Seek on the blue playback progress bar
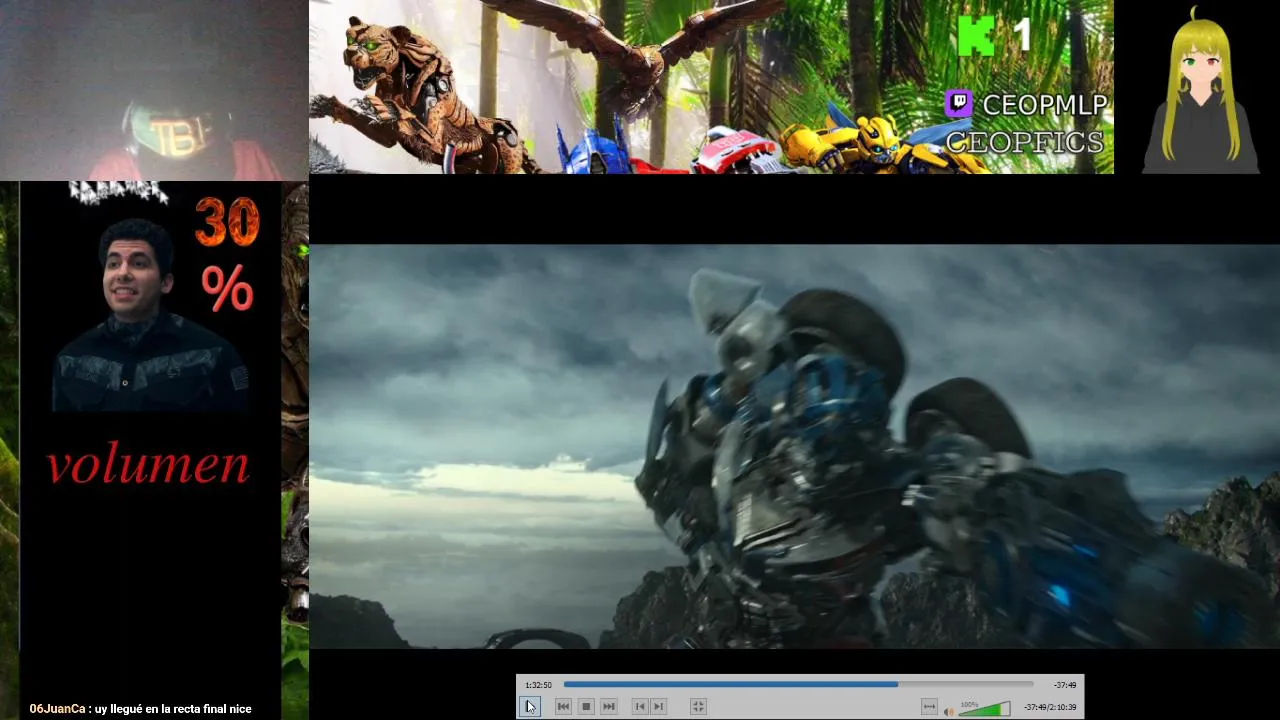1280x720 pixels. [798, 685]
